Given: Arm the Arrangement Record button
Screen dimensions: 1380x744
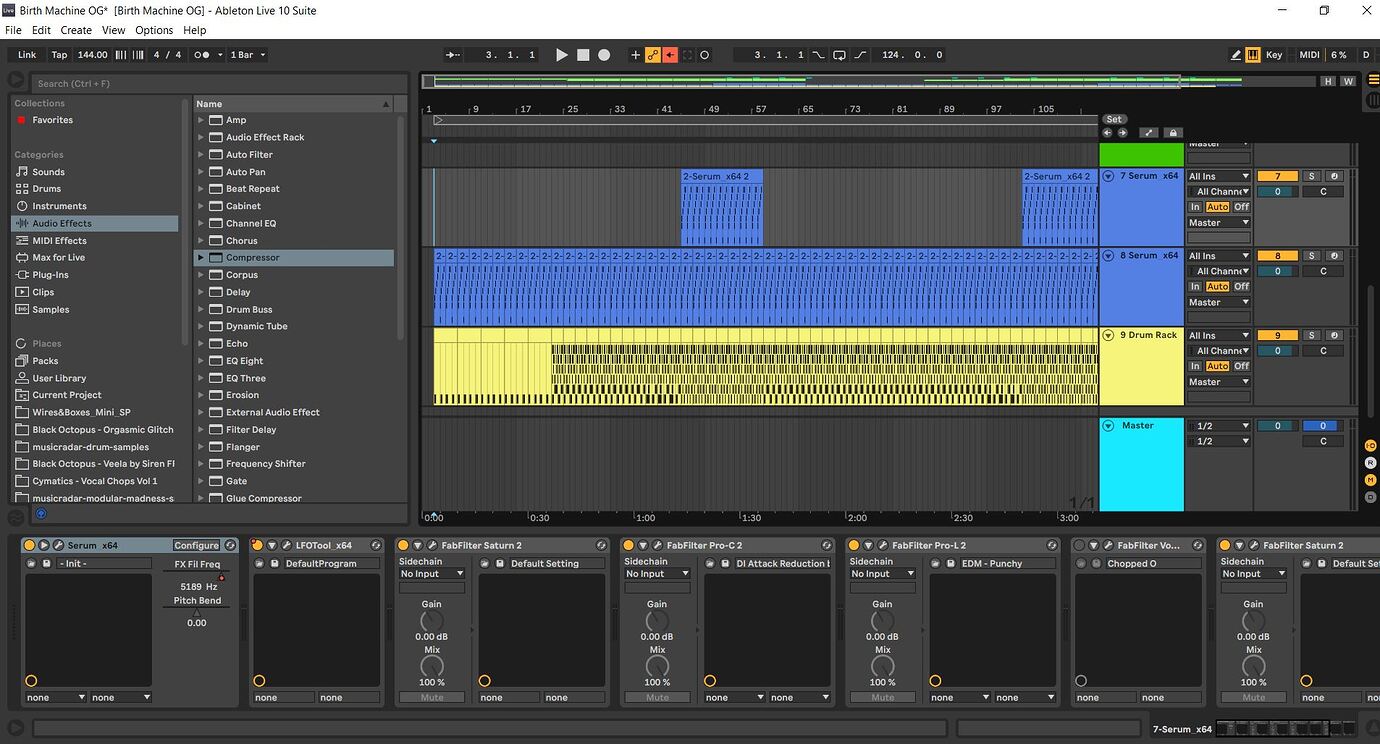Looking at the screenshot, I should [x=604, y=55].
